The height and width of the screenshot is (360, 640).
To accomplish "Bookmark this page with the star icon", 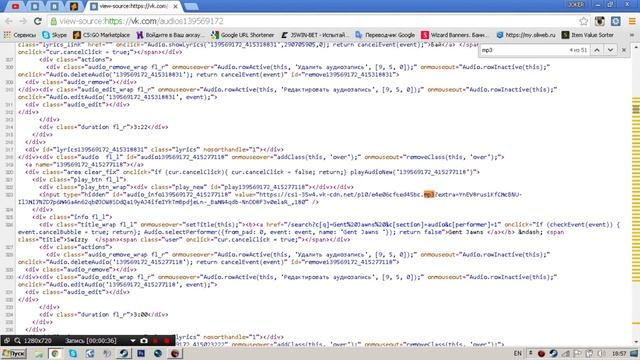I will click(x=583, y=21).
